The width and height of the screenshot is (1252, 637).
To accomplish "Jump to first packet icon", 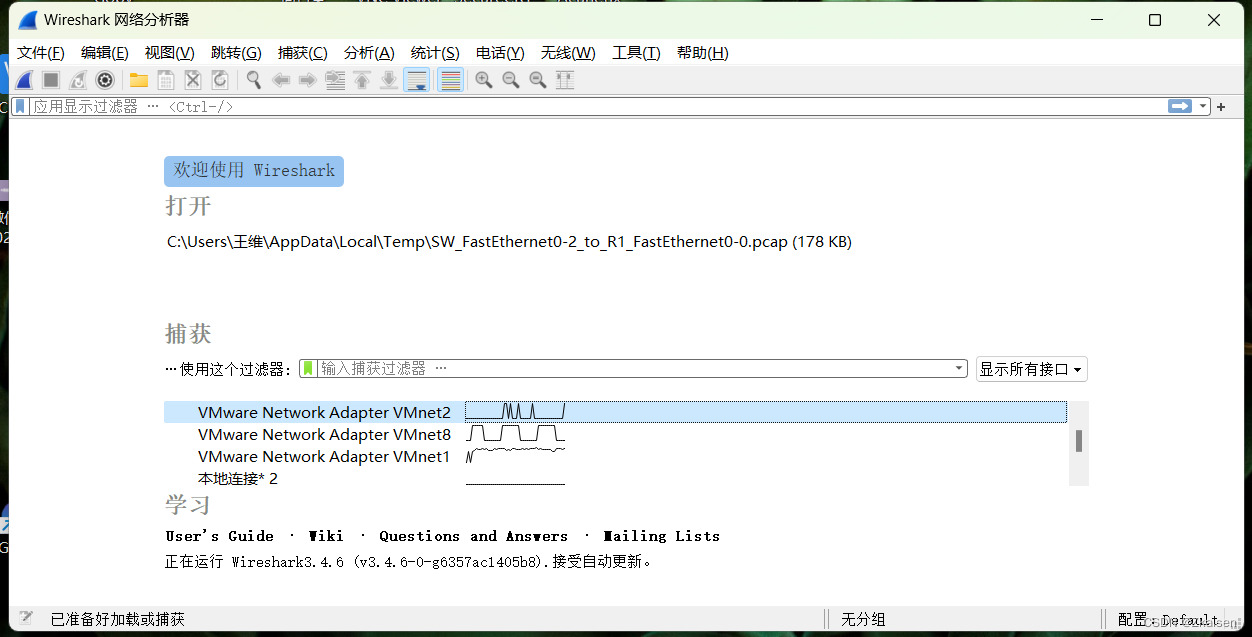I will click(362, 80).
